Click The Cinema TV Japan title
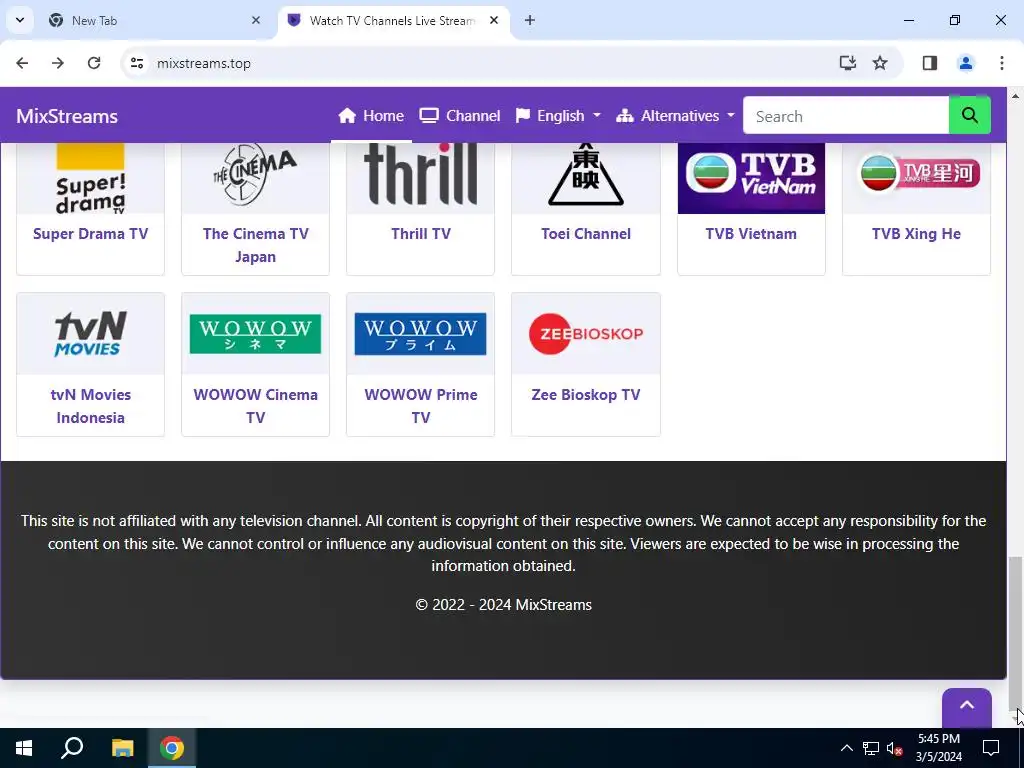1024x768 pixels. tap(255, 245)
